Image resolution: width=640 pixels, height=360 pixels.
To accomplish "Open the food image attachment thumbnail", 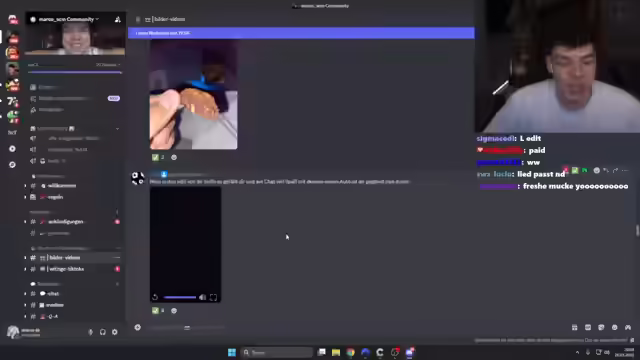I will coord(193,95).
